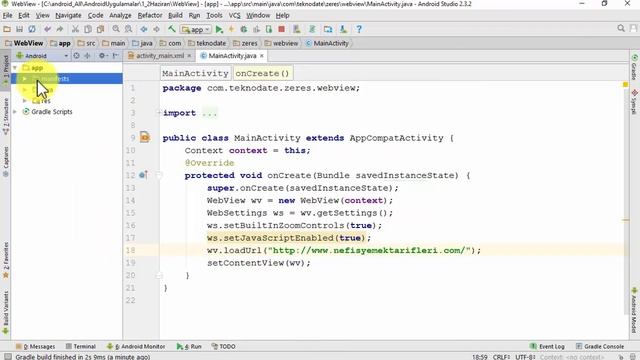Click the Help question mark icon
The width and height of the screenshot is (640, 360).
click(x=359, y=29)
